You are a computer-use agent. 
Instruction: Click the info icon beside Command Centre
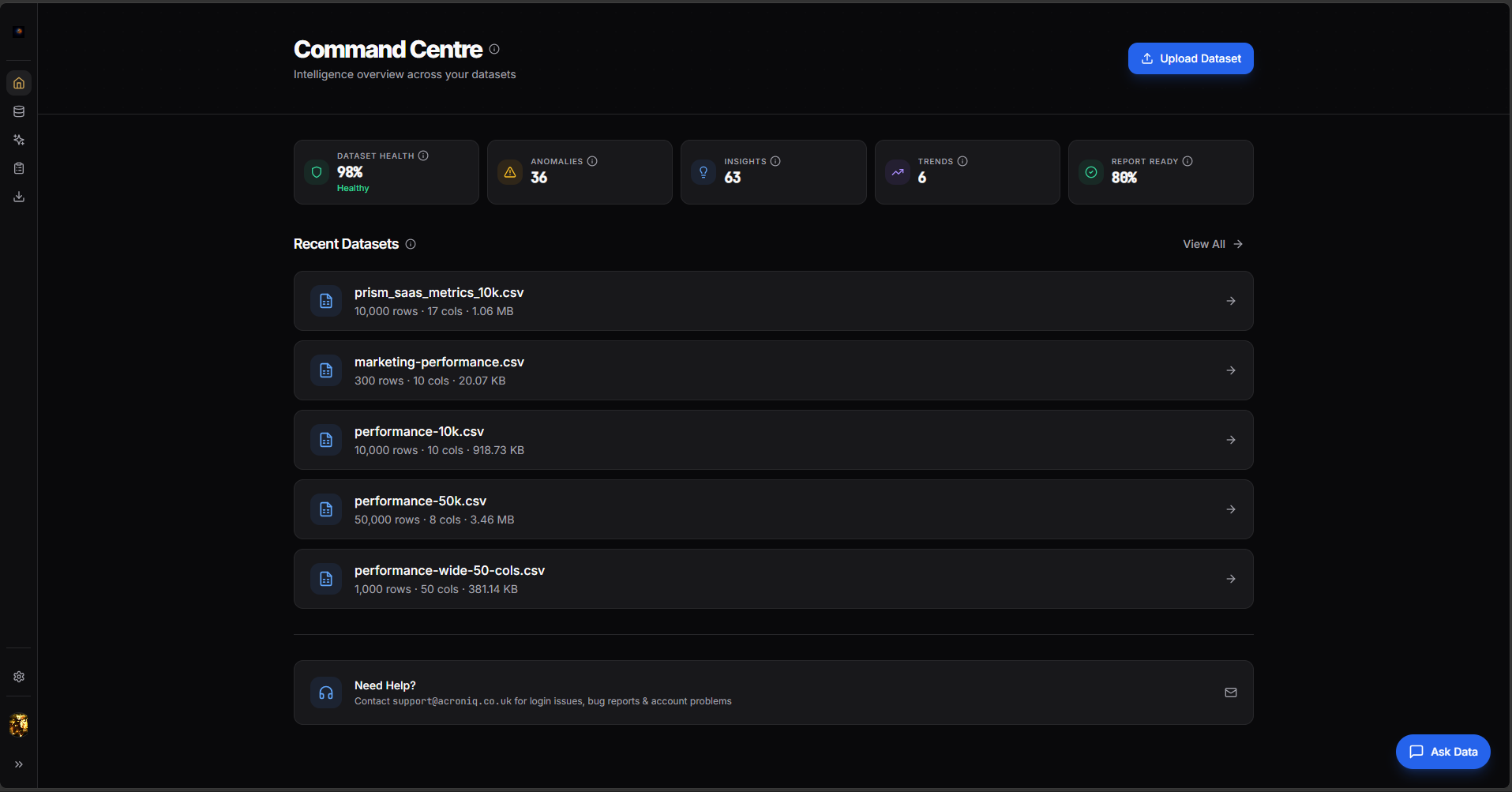click(x=494, y=49)
